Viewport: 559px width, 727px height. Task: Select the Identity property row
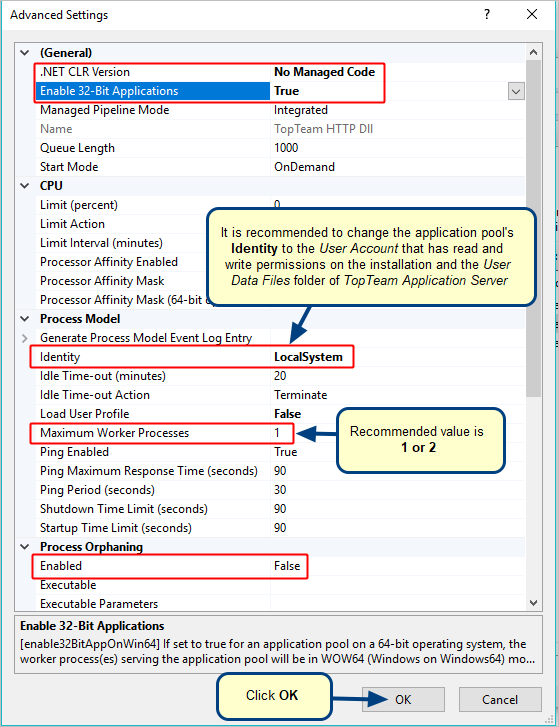click(x=192, y=357)
